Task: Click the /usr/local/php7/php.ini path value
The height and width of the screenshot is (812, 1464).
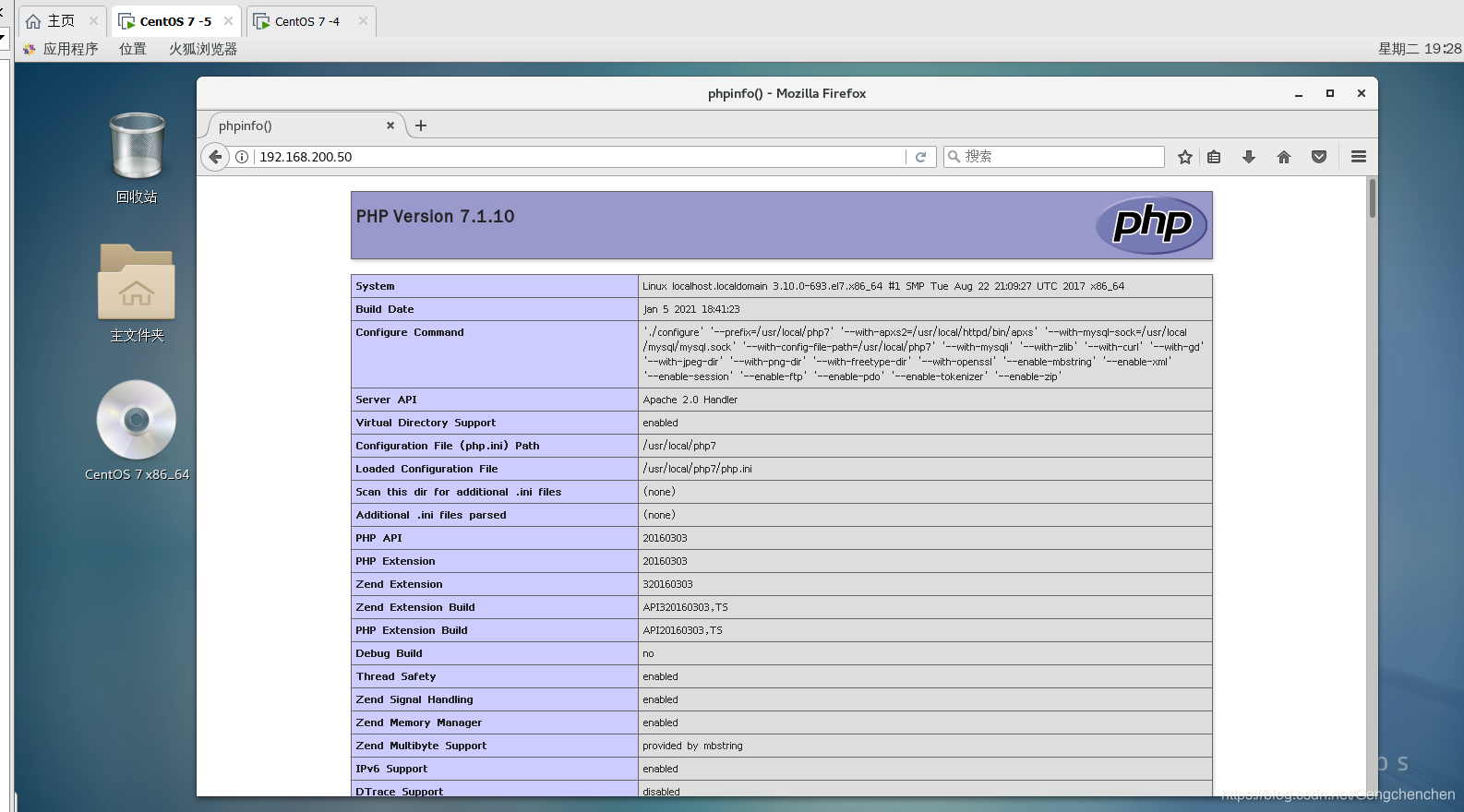Action: pos(698,469)
